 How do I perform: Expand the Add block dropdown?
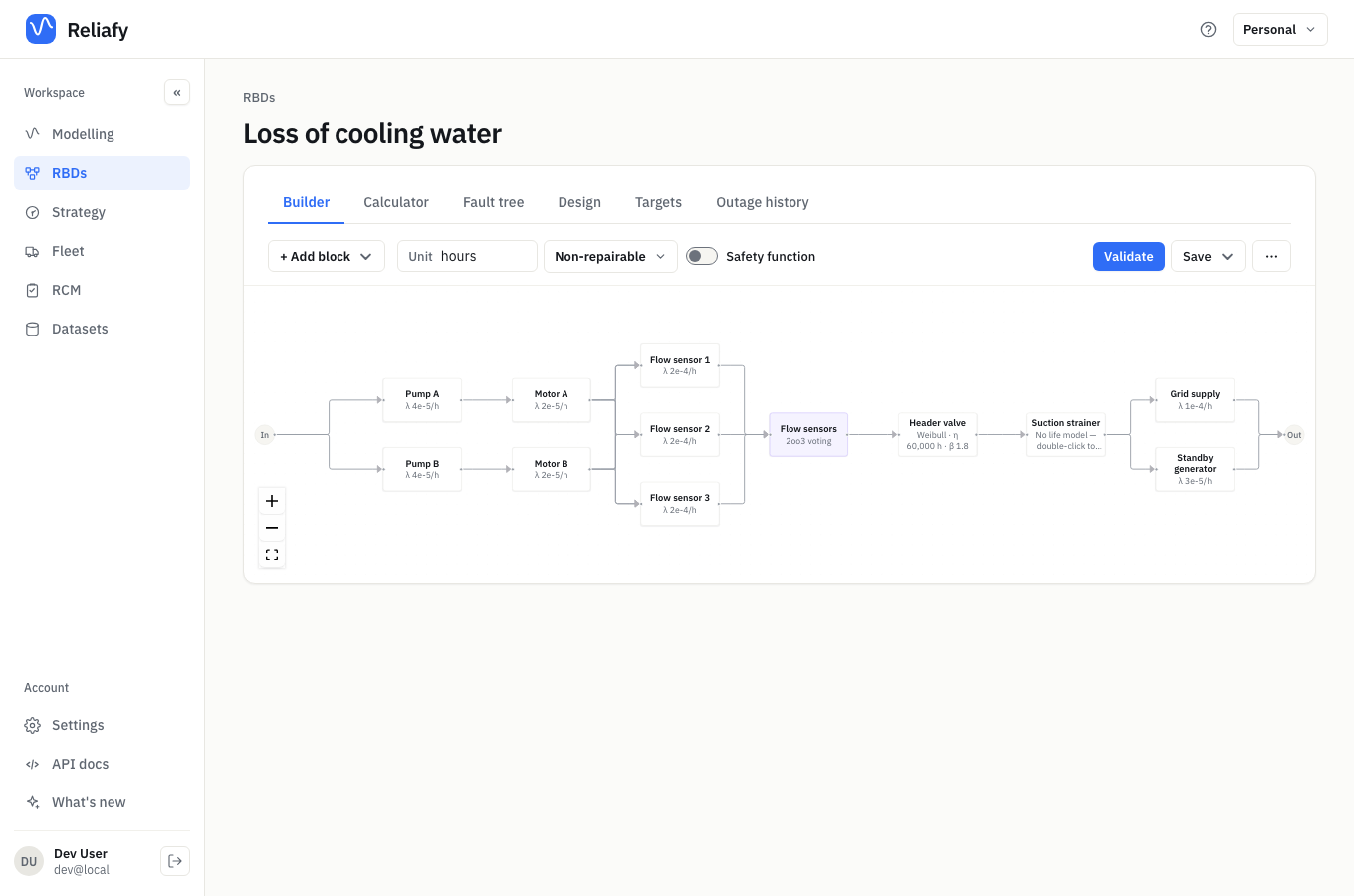[327, 256]
